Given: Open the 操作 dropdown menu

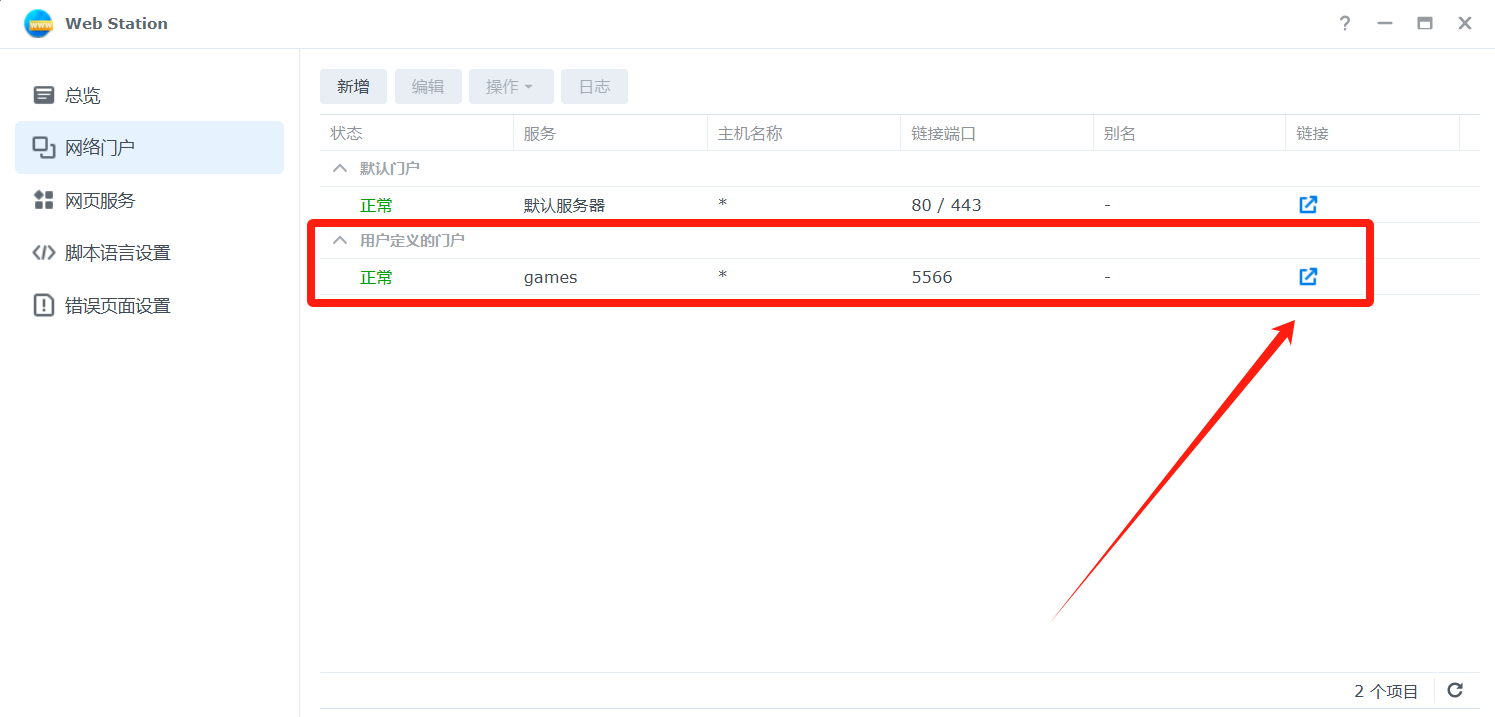Looking at the screenshot, I should (508, 87).
